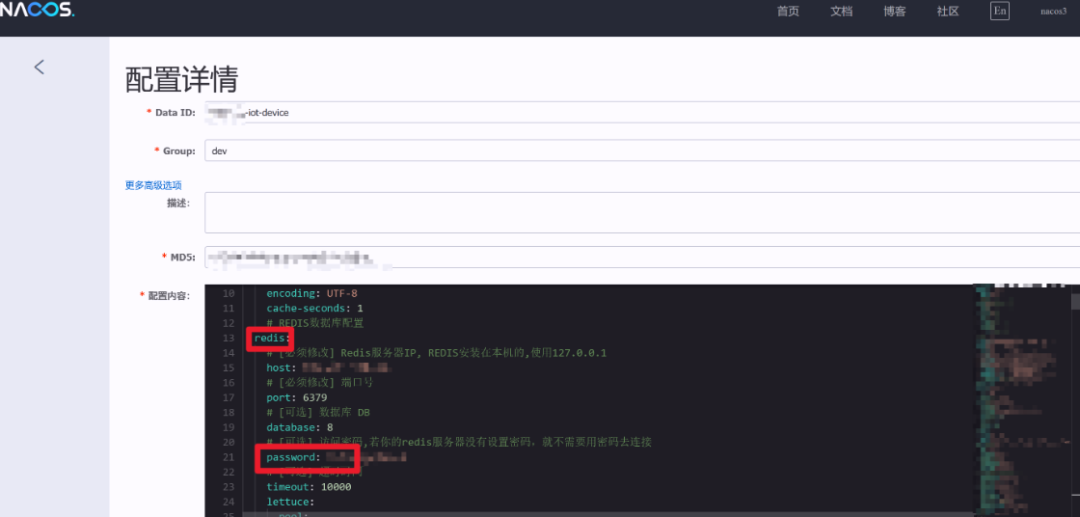The image size is (1080, 517).
Task: Click line number 10 in the gutter
Action: pos(228,293)
